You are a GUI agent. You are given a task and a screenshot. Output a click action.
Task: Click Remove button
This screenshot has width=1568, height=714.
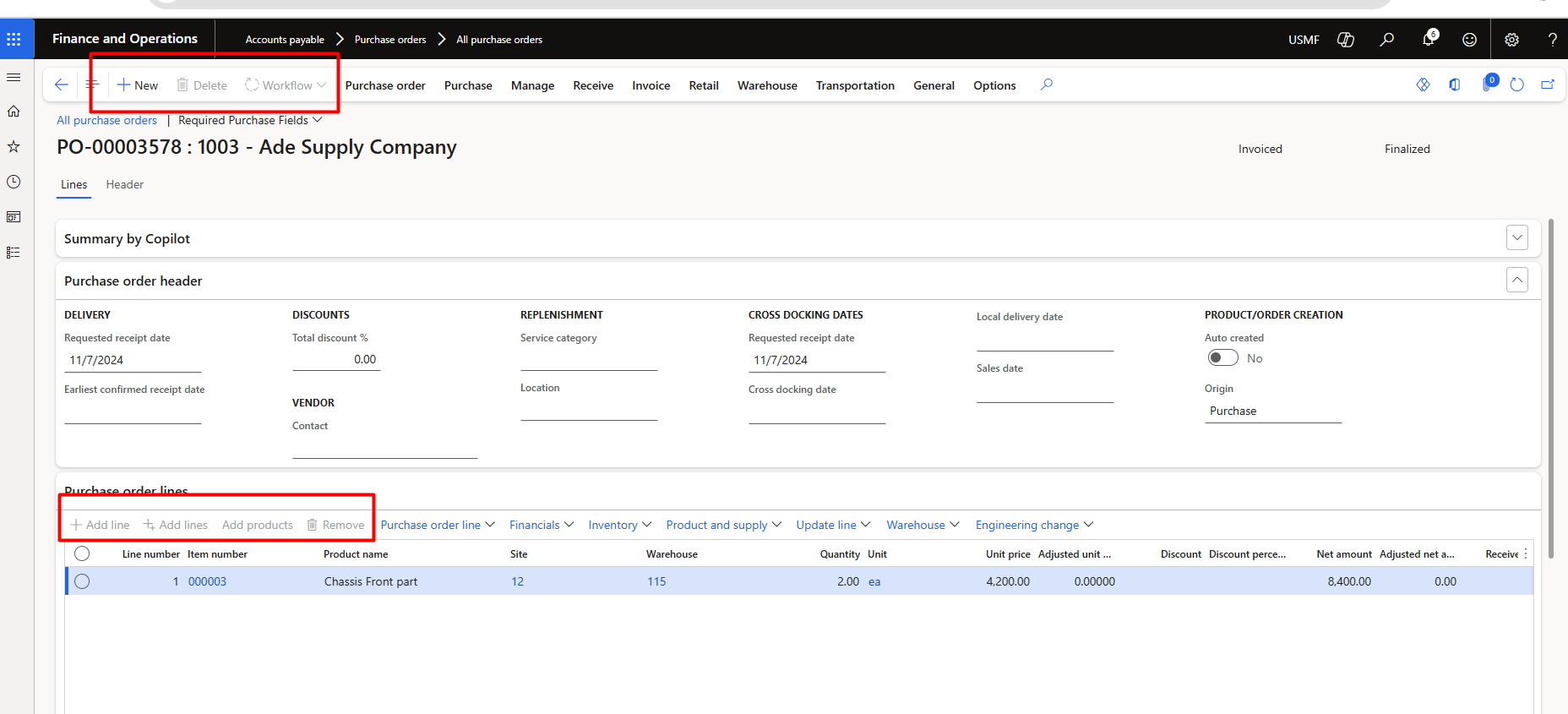(335, 525)
